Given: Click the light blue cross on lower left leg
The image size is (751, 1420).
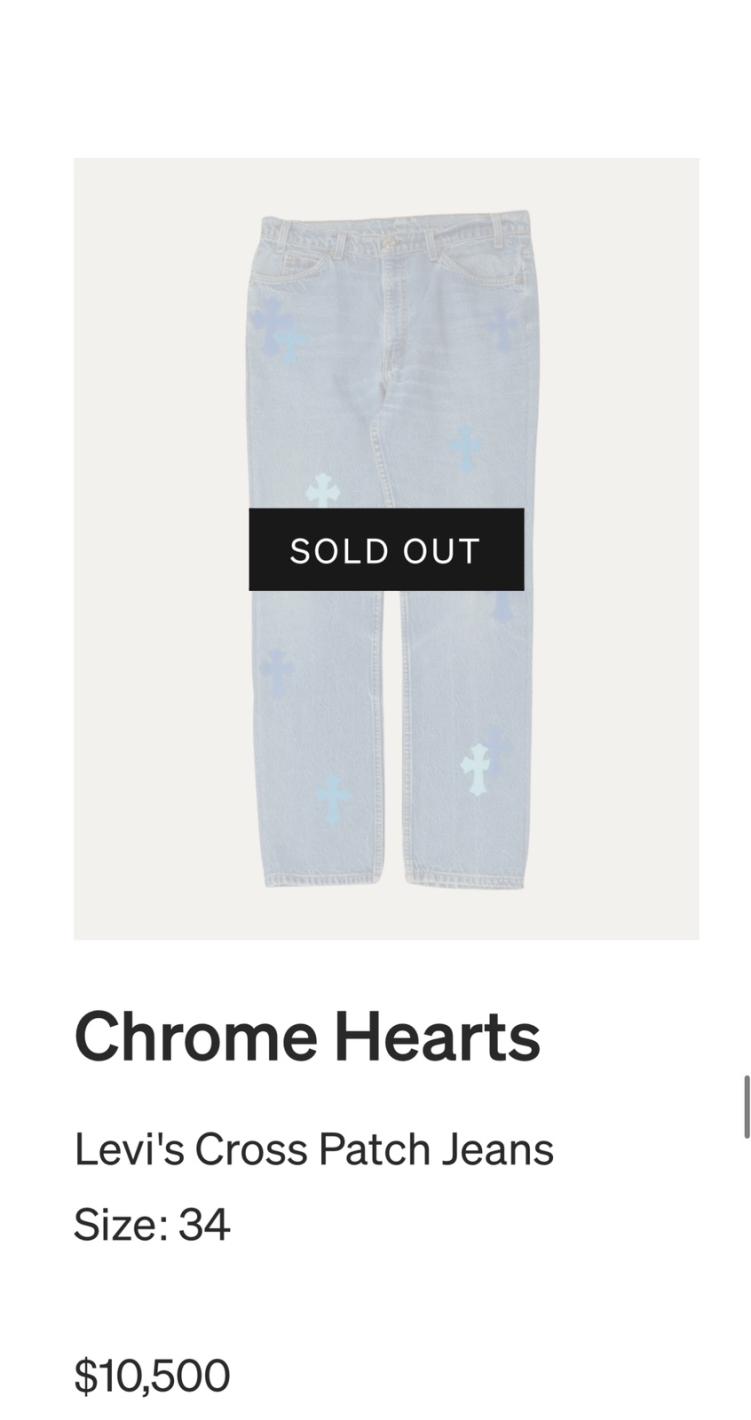Looking at the screenshot, I should point(333,799).
